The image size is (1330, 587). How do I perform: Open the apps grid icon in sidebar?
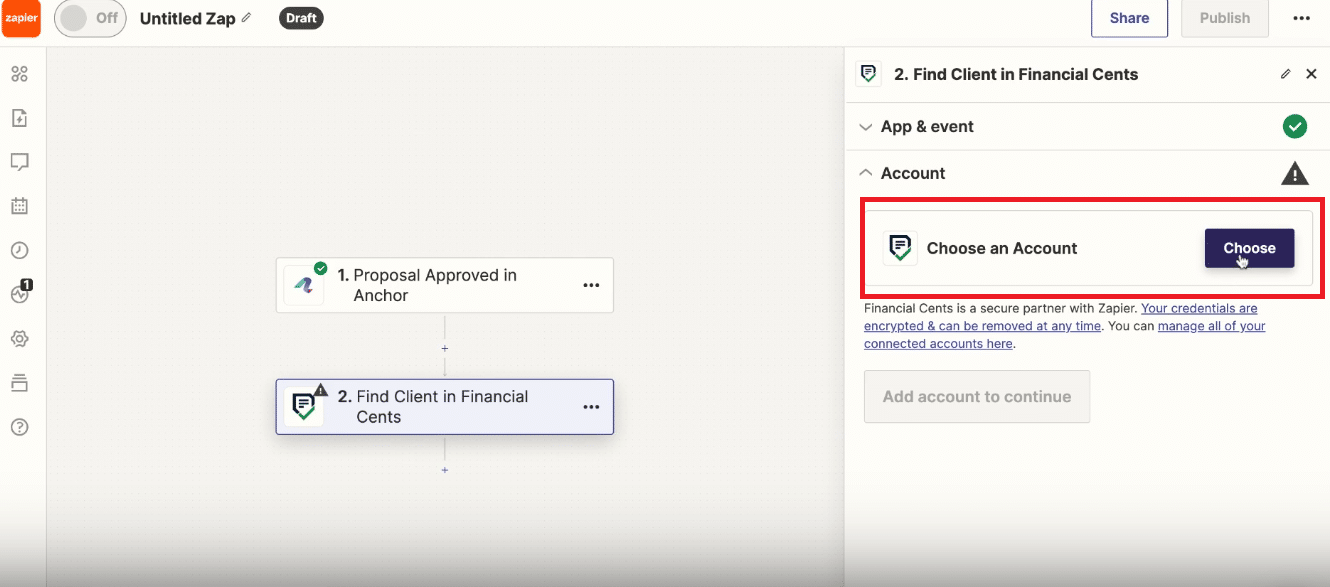pyautogui.click(x=19, y=74)
